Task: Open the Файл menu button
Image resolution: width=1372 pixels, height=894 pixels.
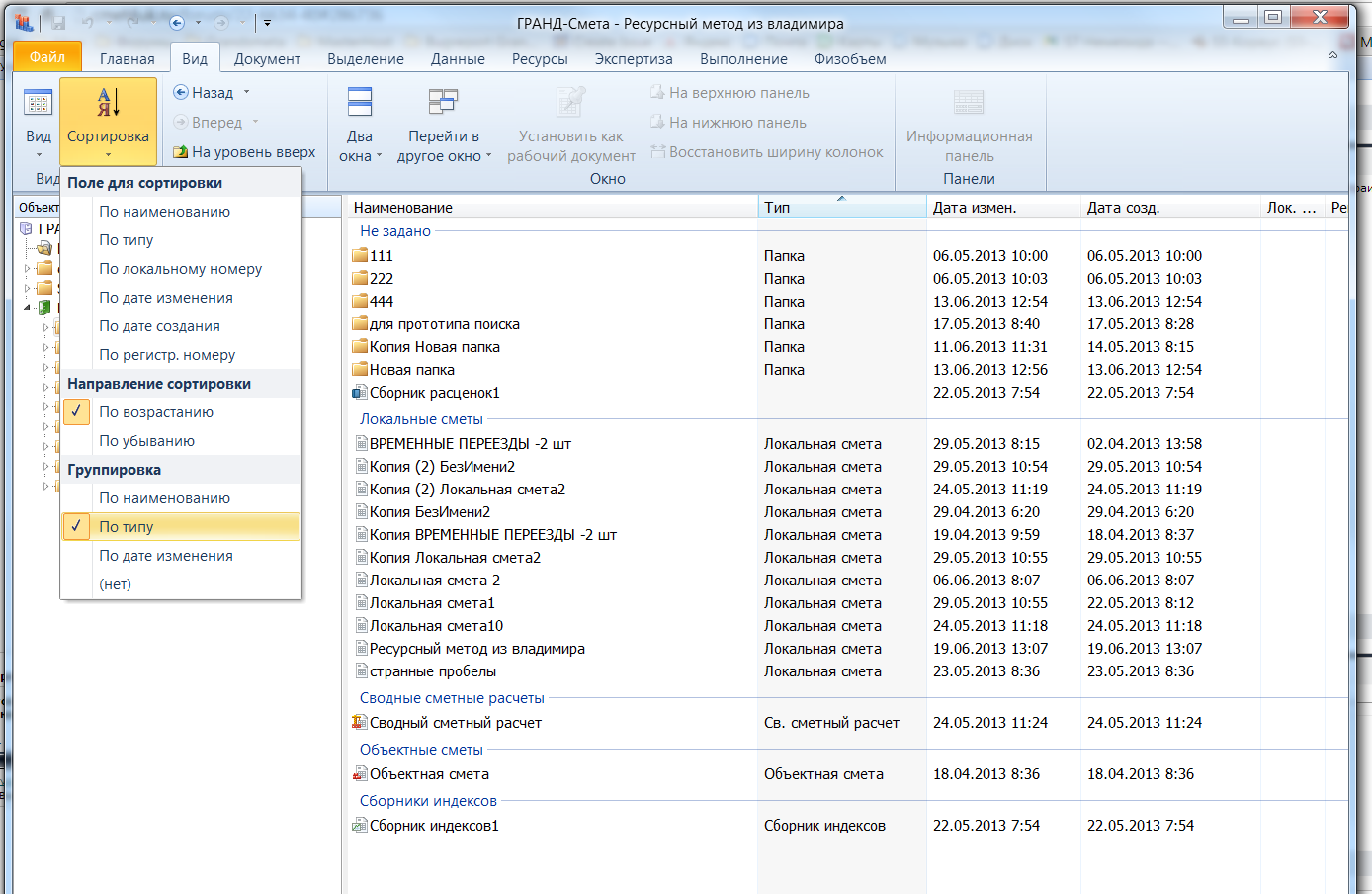Action: pos(46,57)
